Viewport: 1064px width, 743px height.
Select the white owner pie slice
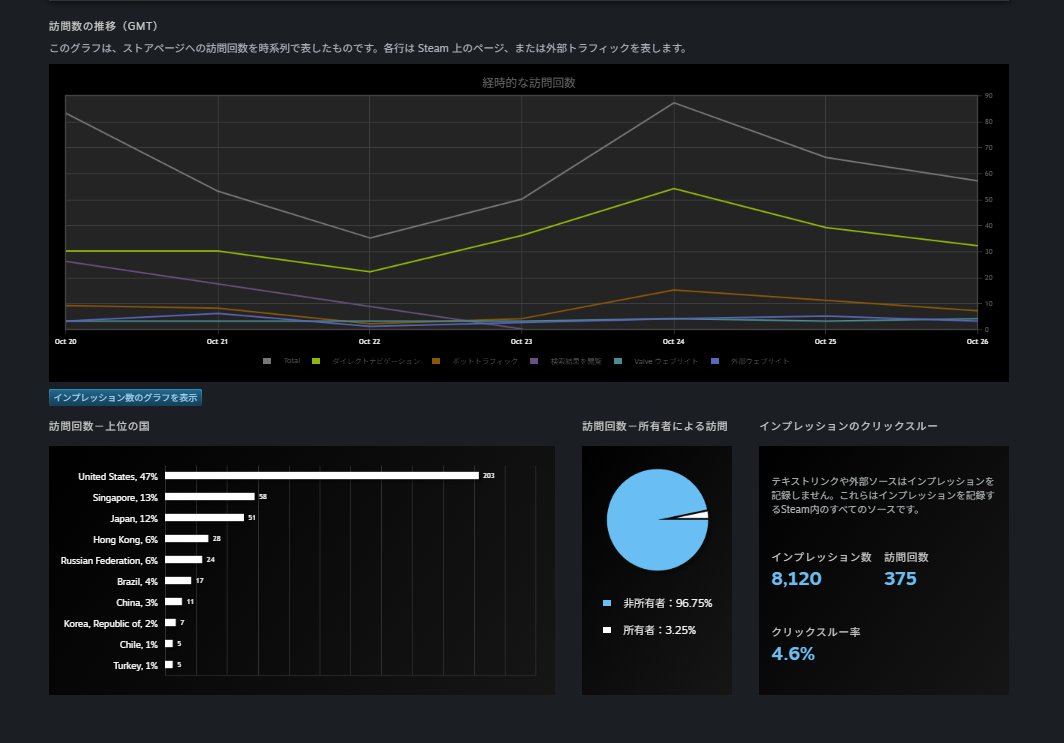[696, 515]
